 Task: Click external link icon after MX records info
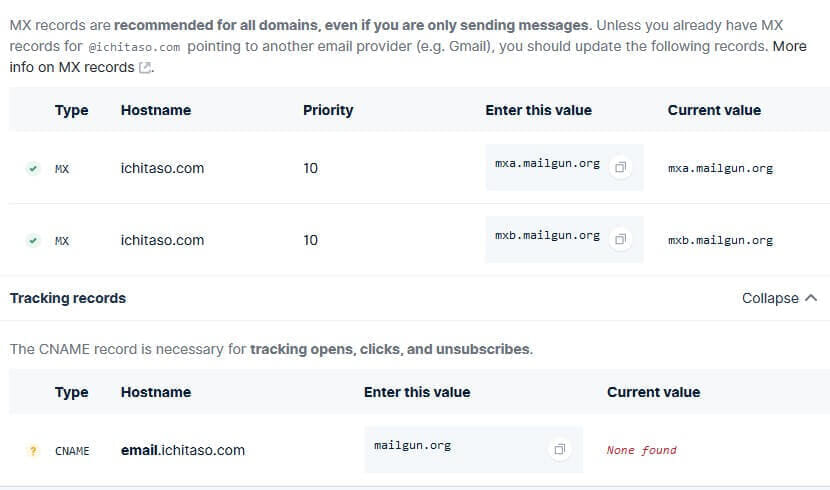[x=146, y=67]
